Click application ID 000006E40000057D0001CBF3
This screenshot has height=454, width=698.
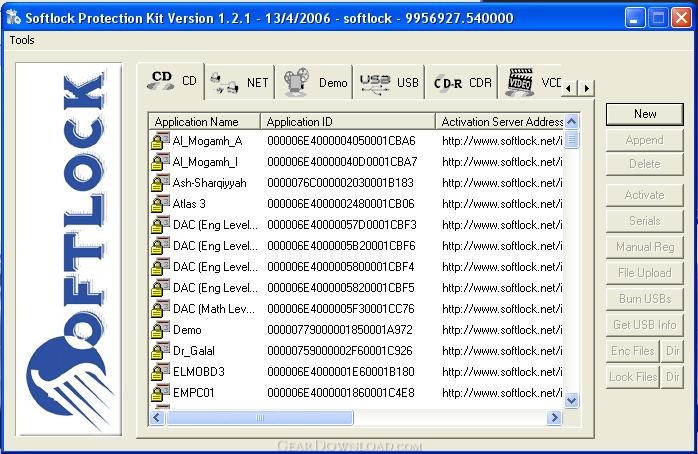(x=342, y=225)
